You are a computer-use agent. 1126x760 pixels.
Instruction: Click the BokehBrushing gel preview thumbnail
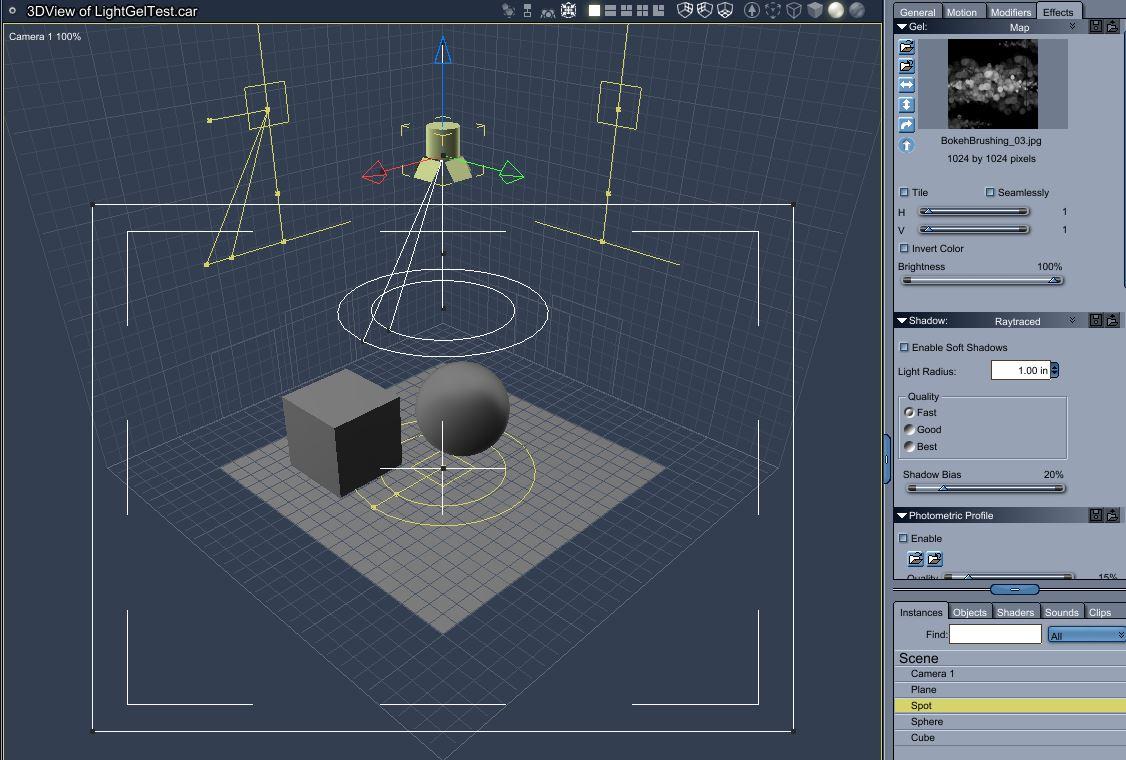[x=992, y=84]
